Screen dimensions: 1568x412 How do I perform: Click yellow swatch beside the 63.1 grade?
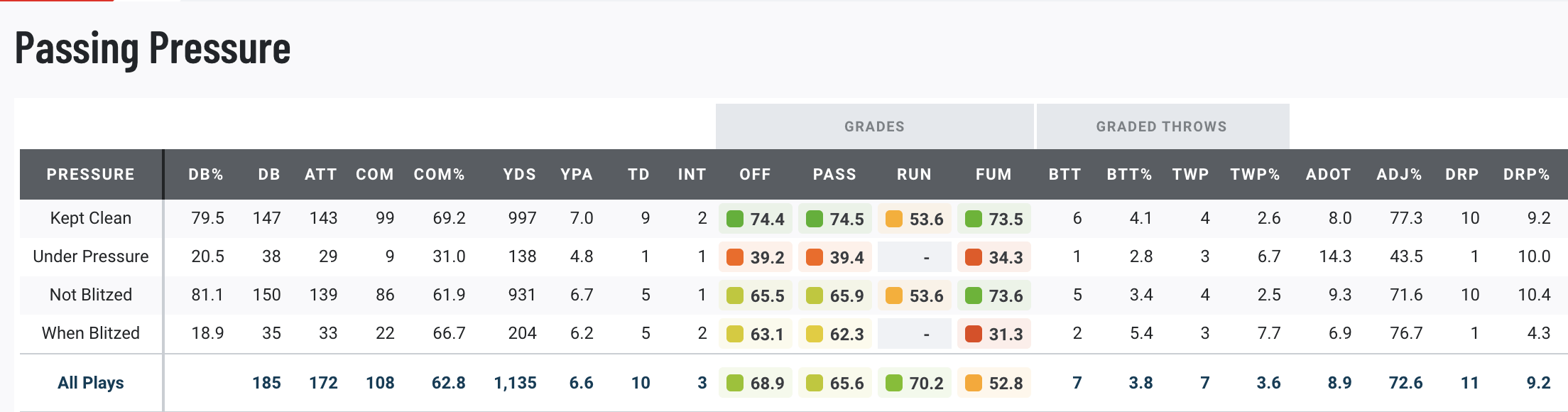click(735, 334)
